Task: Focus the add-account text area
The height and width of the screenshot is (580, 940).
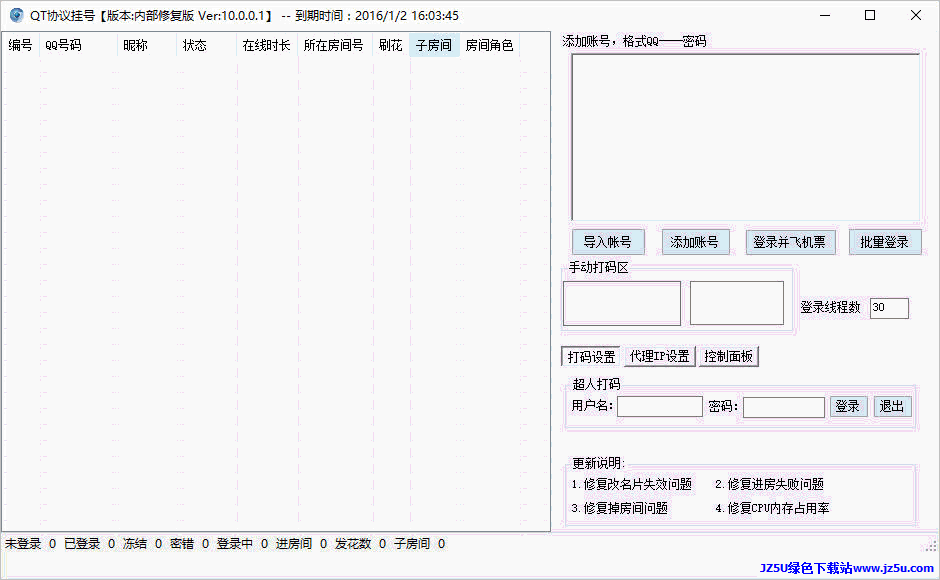Action: pyautogui.click(x=746, y=137)
